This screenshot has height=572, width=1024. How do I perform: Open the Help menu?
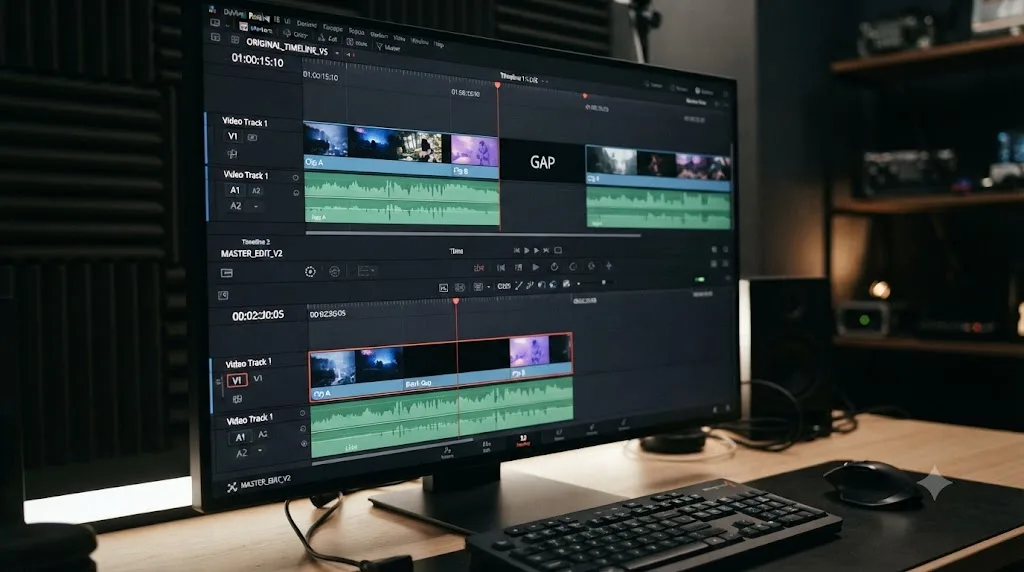(439, 44)
